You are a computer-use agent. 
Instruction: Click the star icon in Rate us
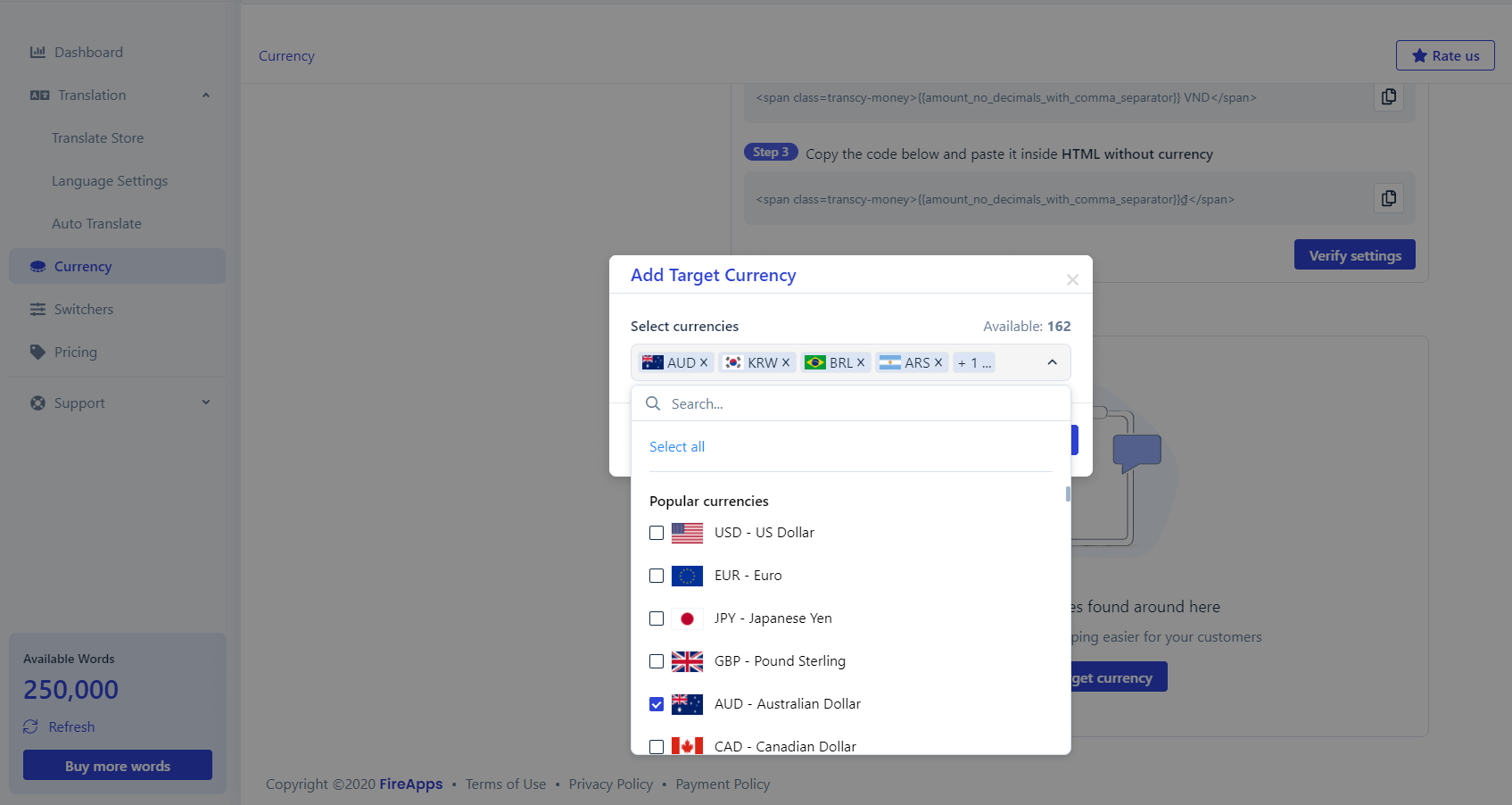tap(1419, 56)
